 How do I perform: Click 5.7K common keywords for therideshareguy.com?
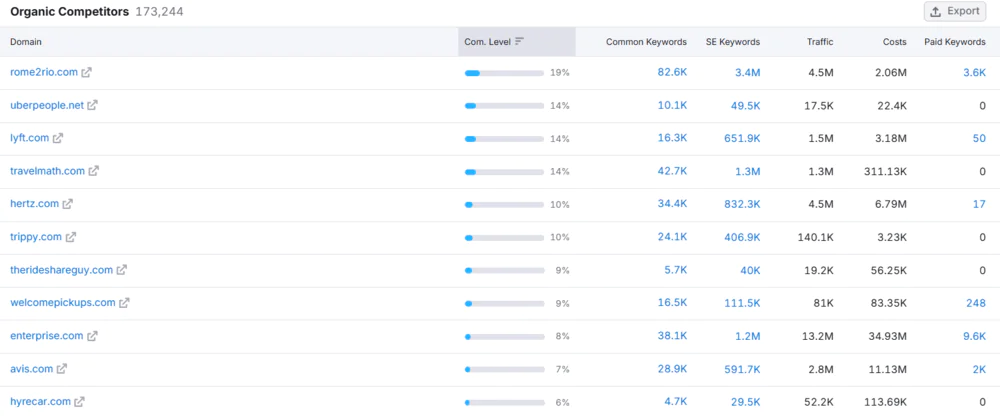point(676,270)
